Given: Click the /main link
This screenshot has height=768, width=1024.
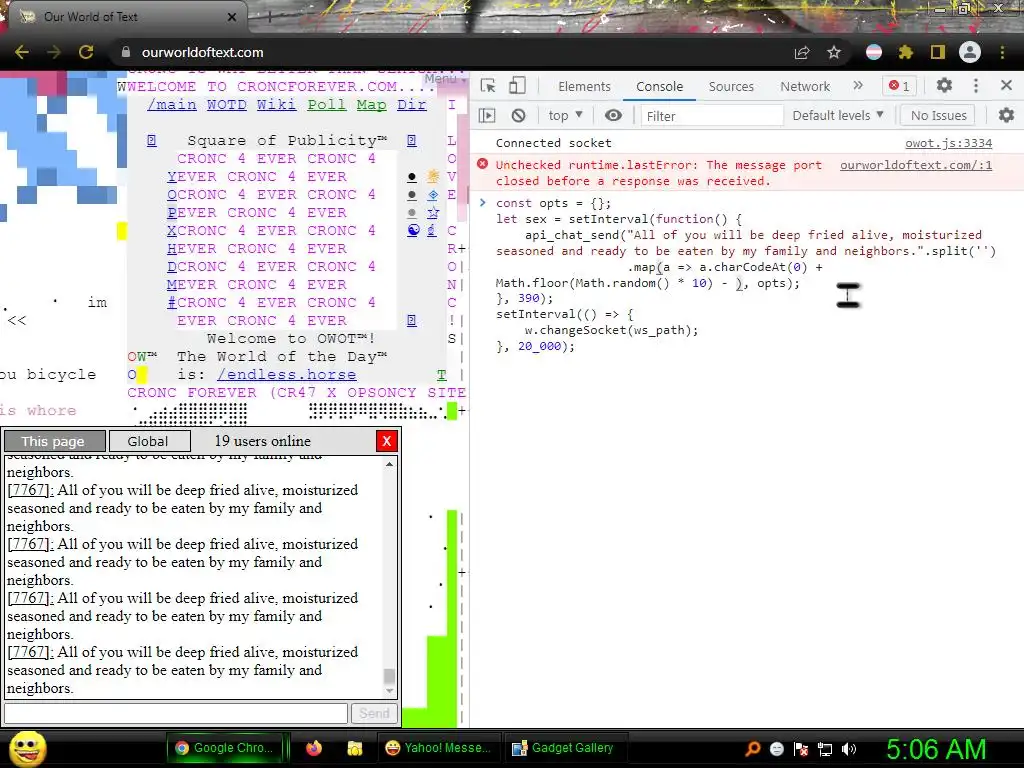Looking at the screenshot, I should pos(172,104).
